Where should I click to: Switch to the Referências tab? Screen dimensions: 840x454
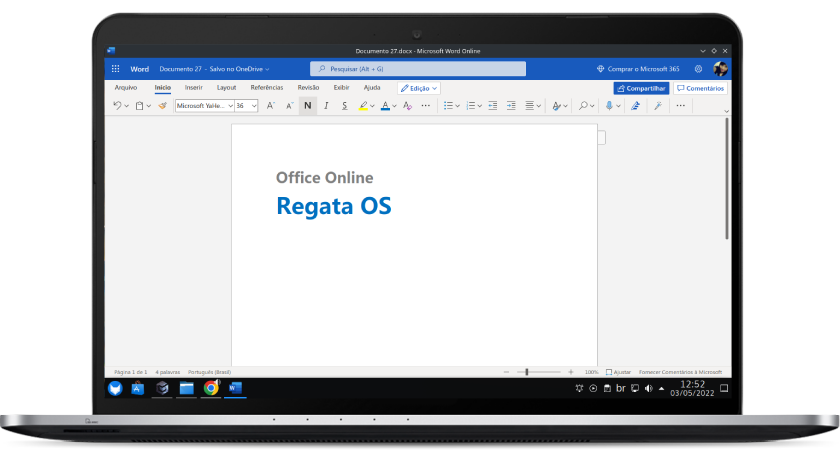click(x=267, y=87)
